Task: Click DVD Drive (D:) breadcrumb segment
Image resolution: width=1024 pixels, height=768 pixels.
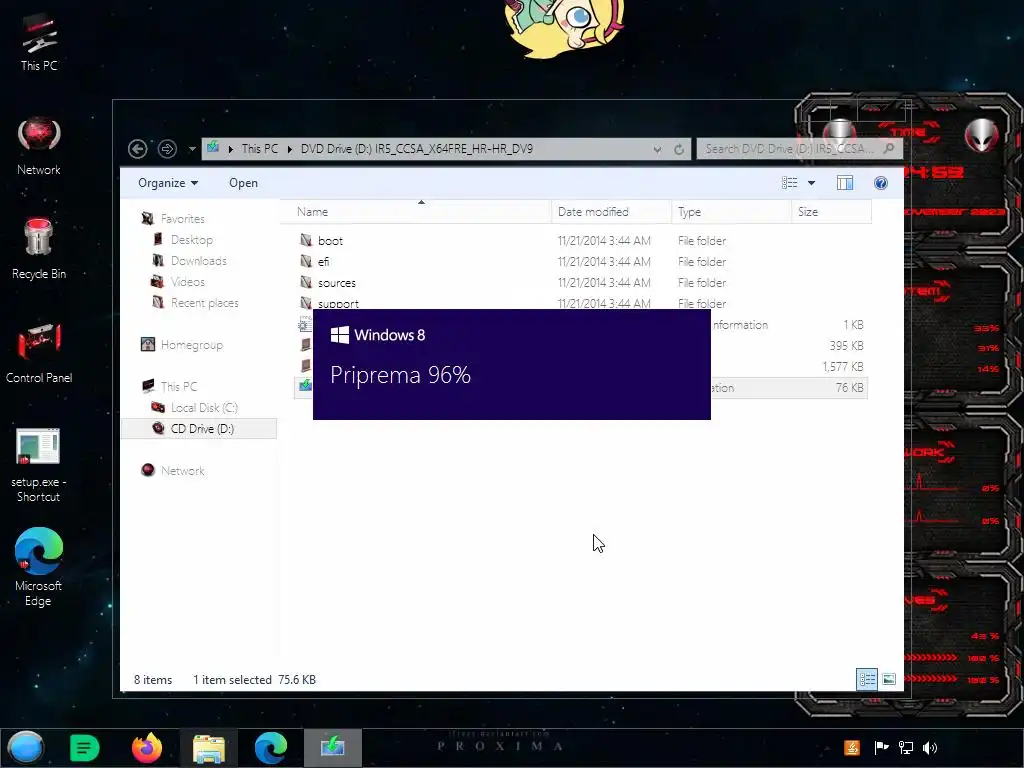Action: (x=417, y=149)
